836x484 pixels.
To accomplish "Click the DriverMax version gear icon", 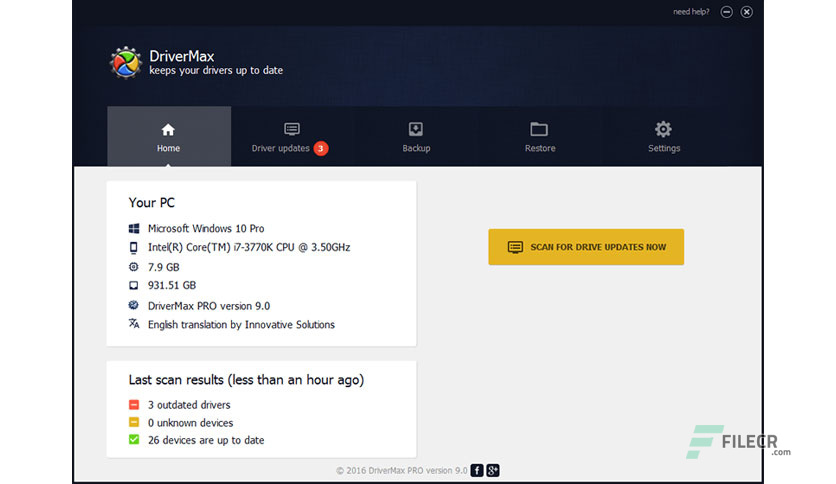I will pos(134,305).
